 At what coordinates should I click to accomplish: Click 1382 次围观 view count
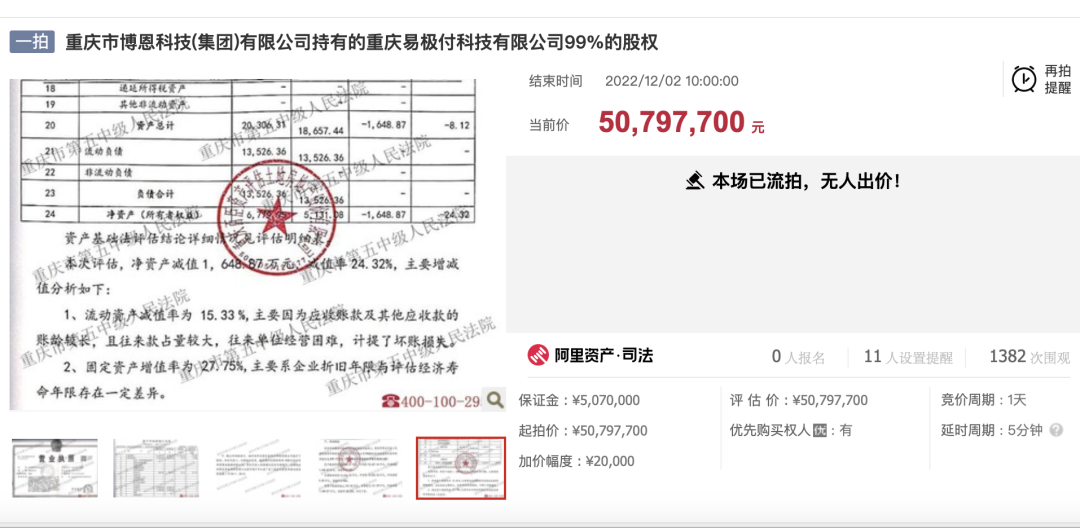[1030, 357]
